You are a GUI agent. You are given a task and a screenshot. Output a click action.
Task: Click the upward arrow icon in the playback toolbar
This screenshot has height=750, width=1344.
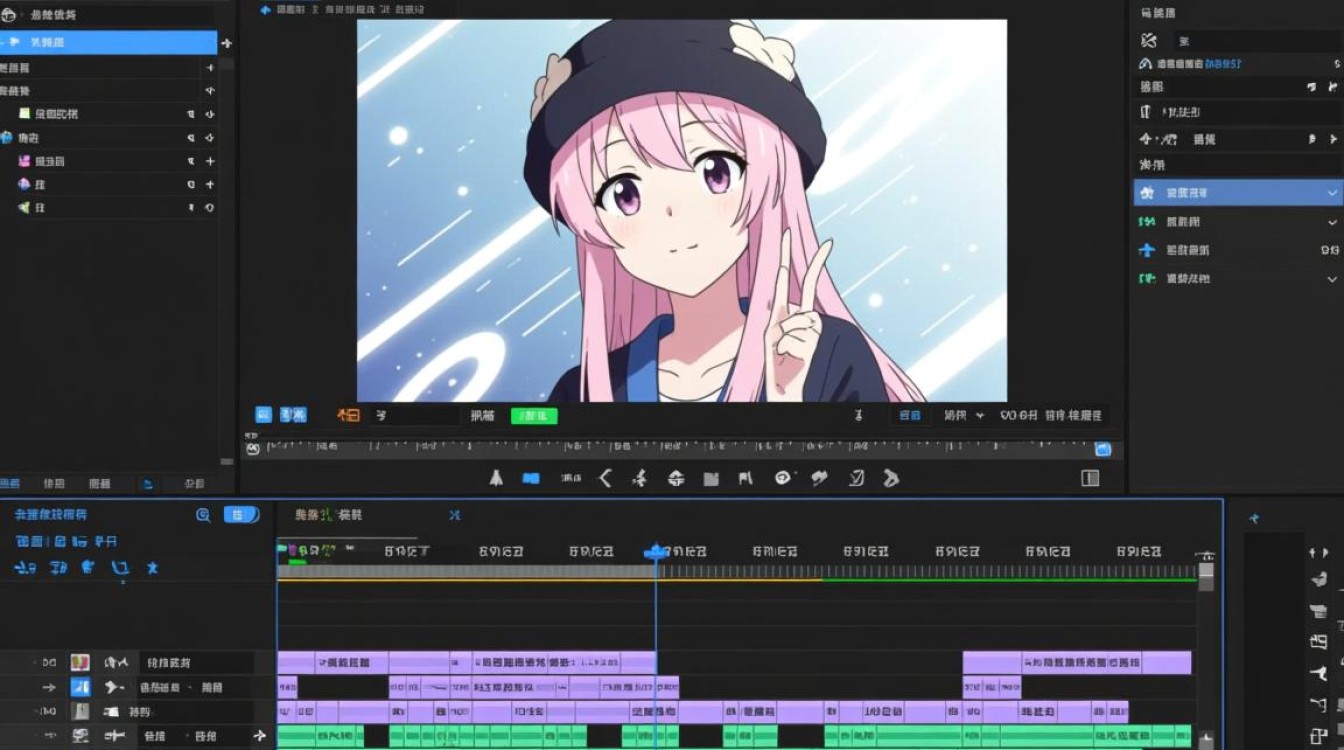click(x=496, y=479)
